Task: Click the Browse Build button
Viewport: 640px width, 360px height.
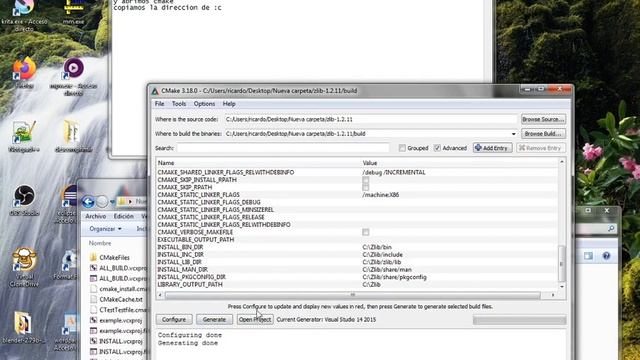Action: pyautogui.click(x=543, y=133)
